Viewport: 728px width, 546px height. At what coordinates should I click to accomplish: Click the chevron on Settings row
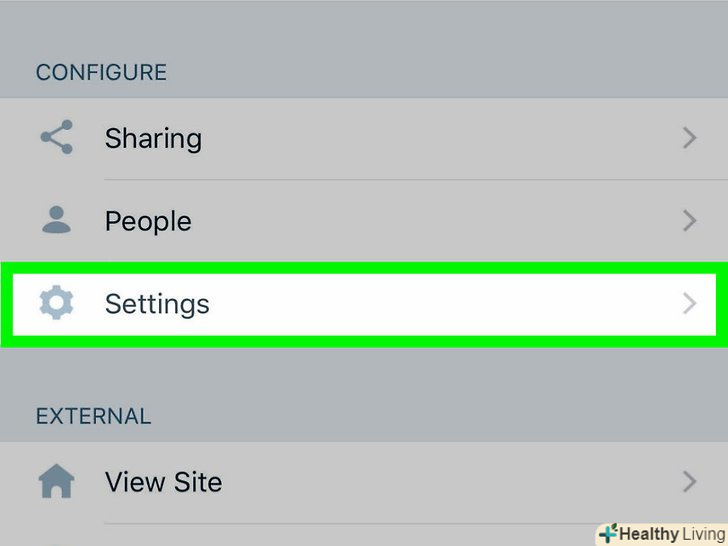pos(689,303)
